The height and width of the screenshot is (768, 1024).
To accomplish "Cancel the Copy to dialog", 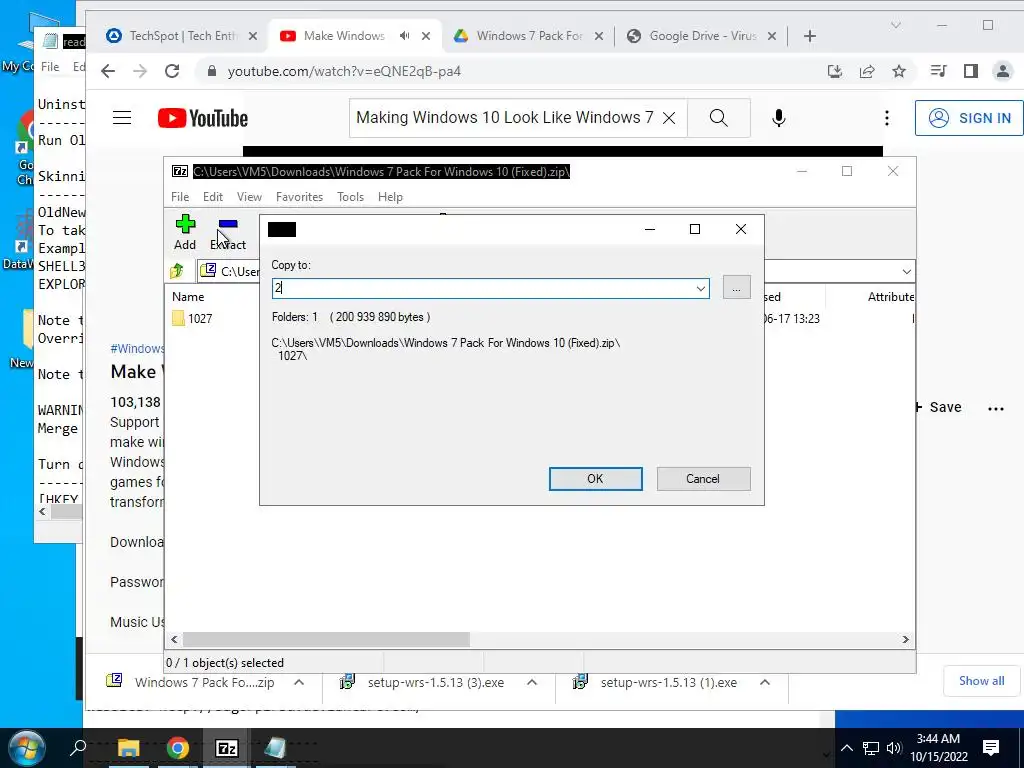I will tap(703, 479).
